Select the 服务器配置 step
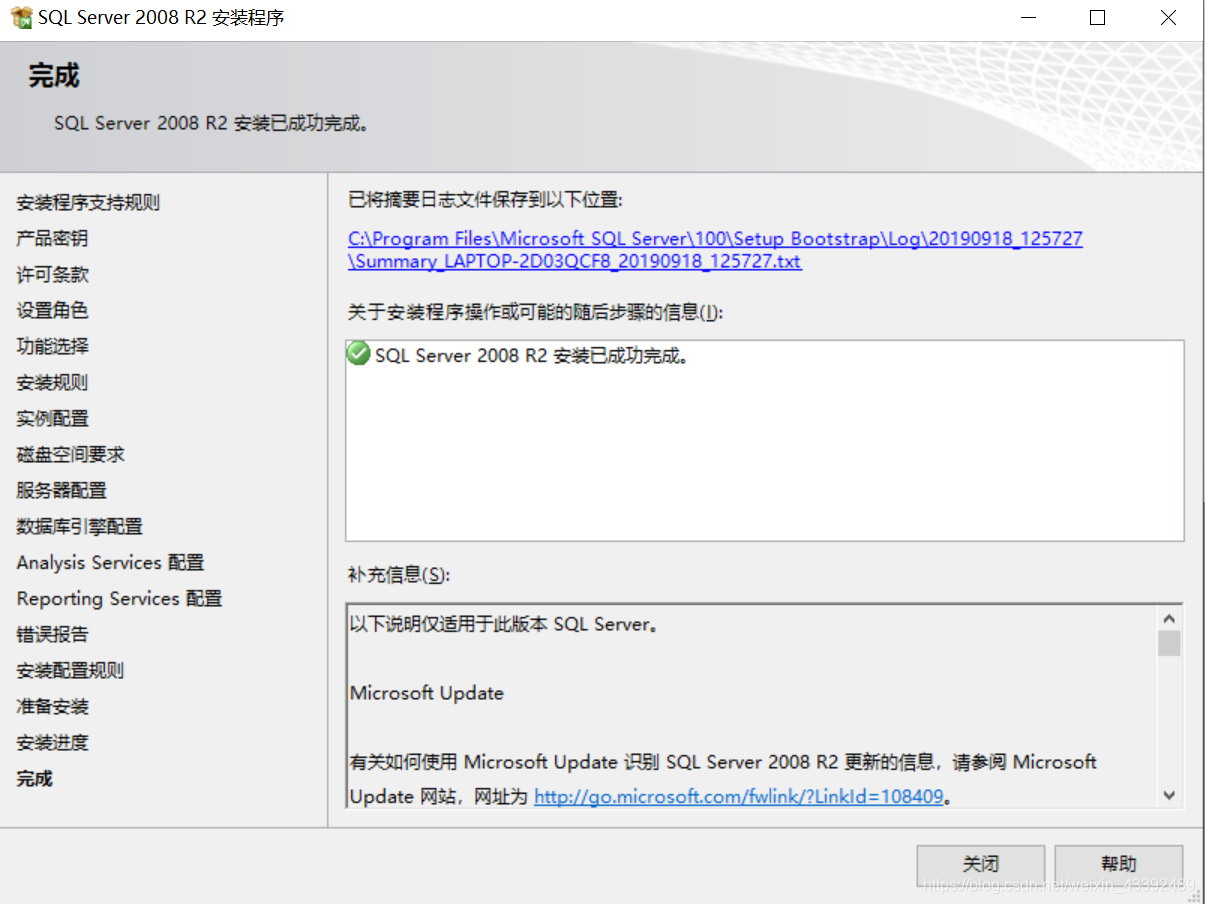This screenshot has width=1205, height=904. click(61, 491)
